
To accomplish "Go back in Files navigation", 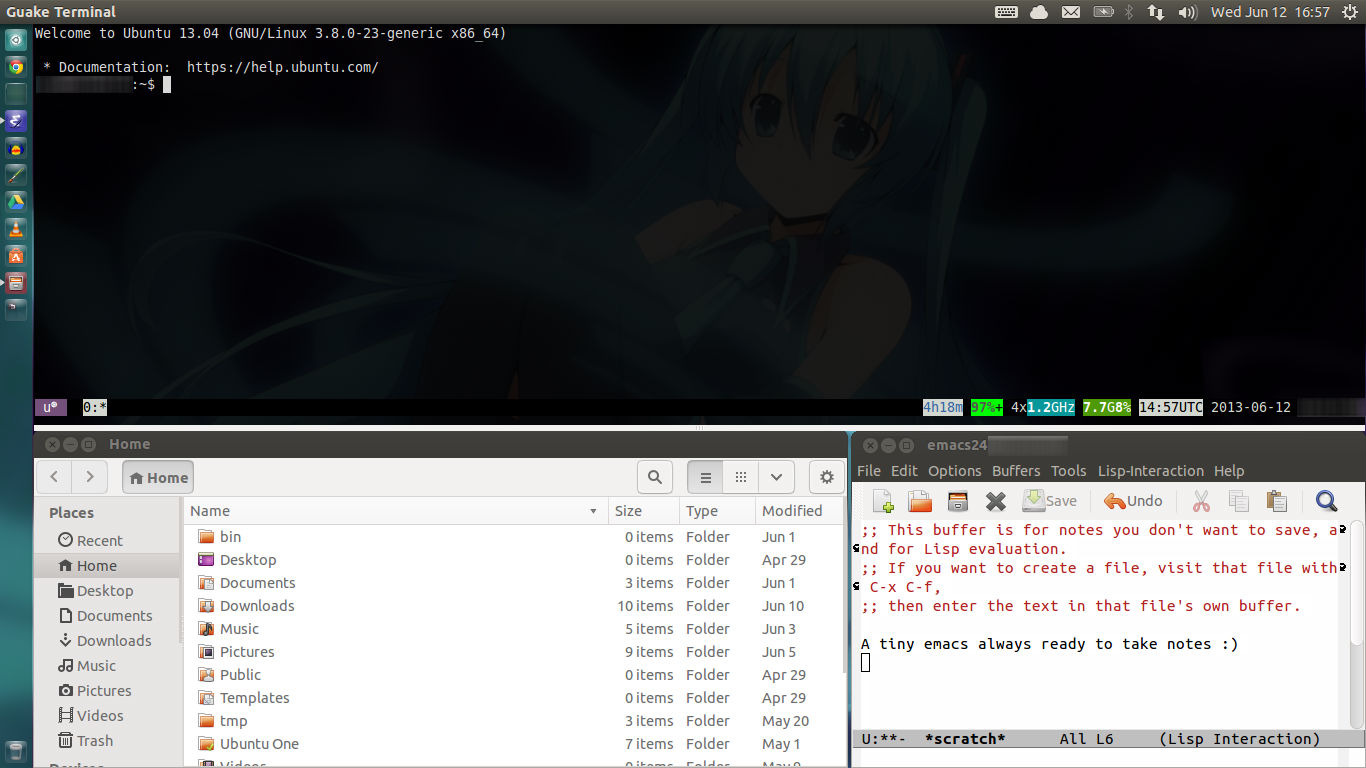I will (55, 477).
